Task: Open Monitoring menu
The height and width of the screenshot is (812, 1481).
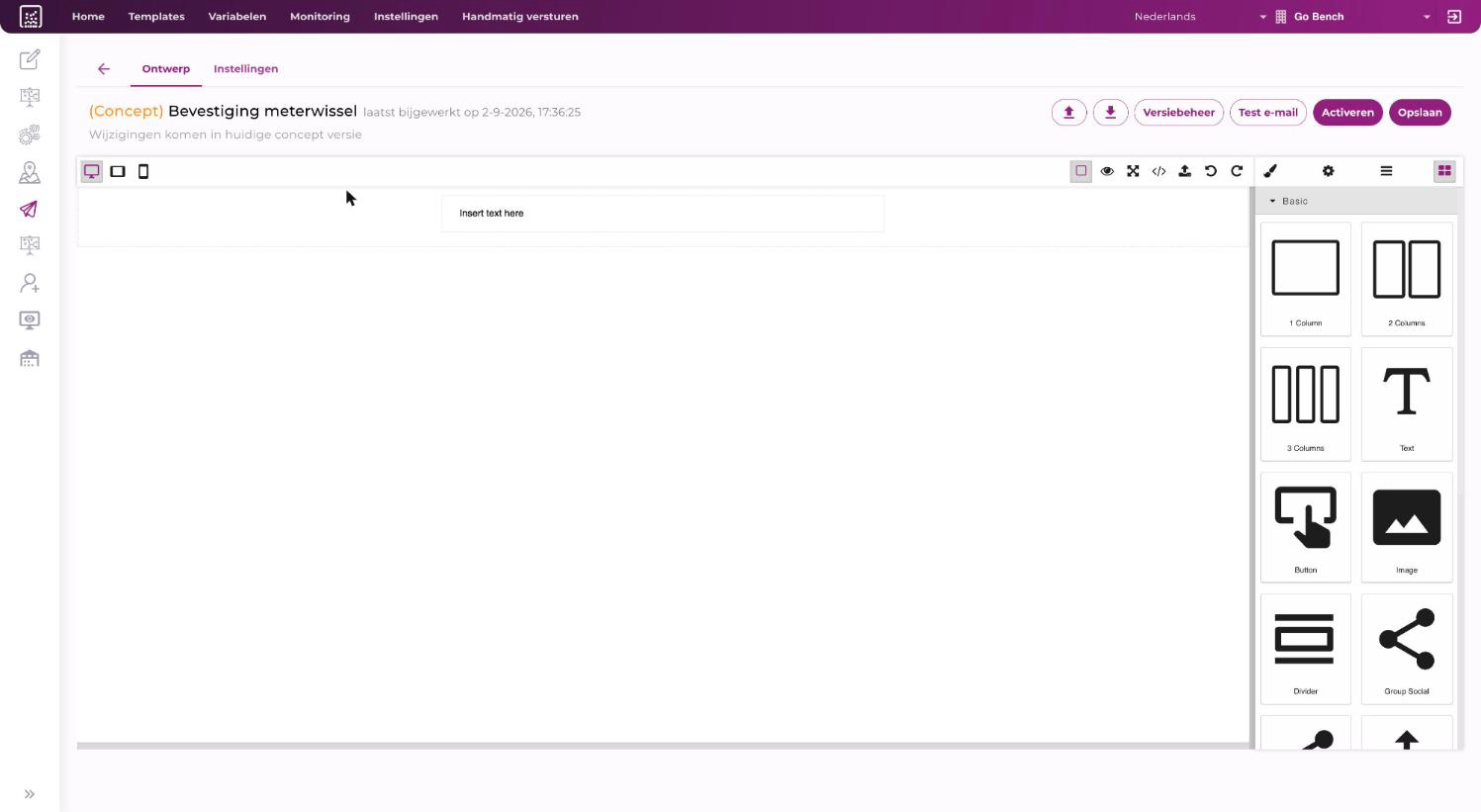Action: (320, 17)
